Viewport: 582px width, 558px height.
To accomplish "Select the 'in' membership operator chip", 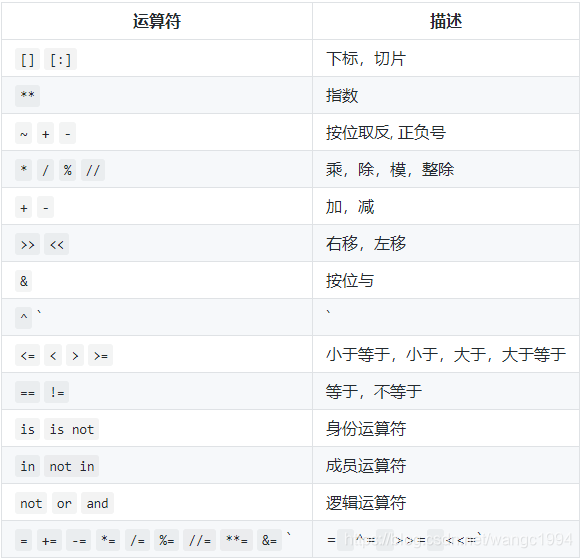I will [27, 466].
